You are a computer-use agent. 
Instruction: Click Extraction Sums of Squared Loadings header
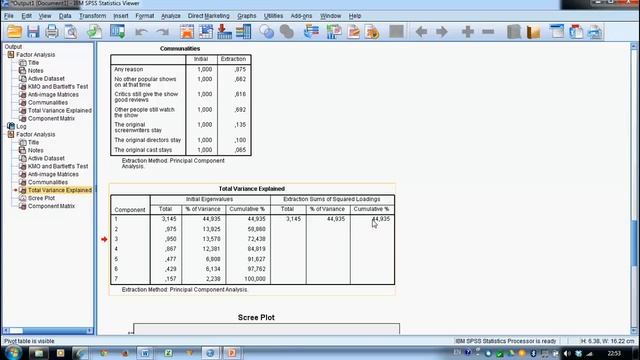(331, 199)
